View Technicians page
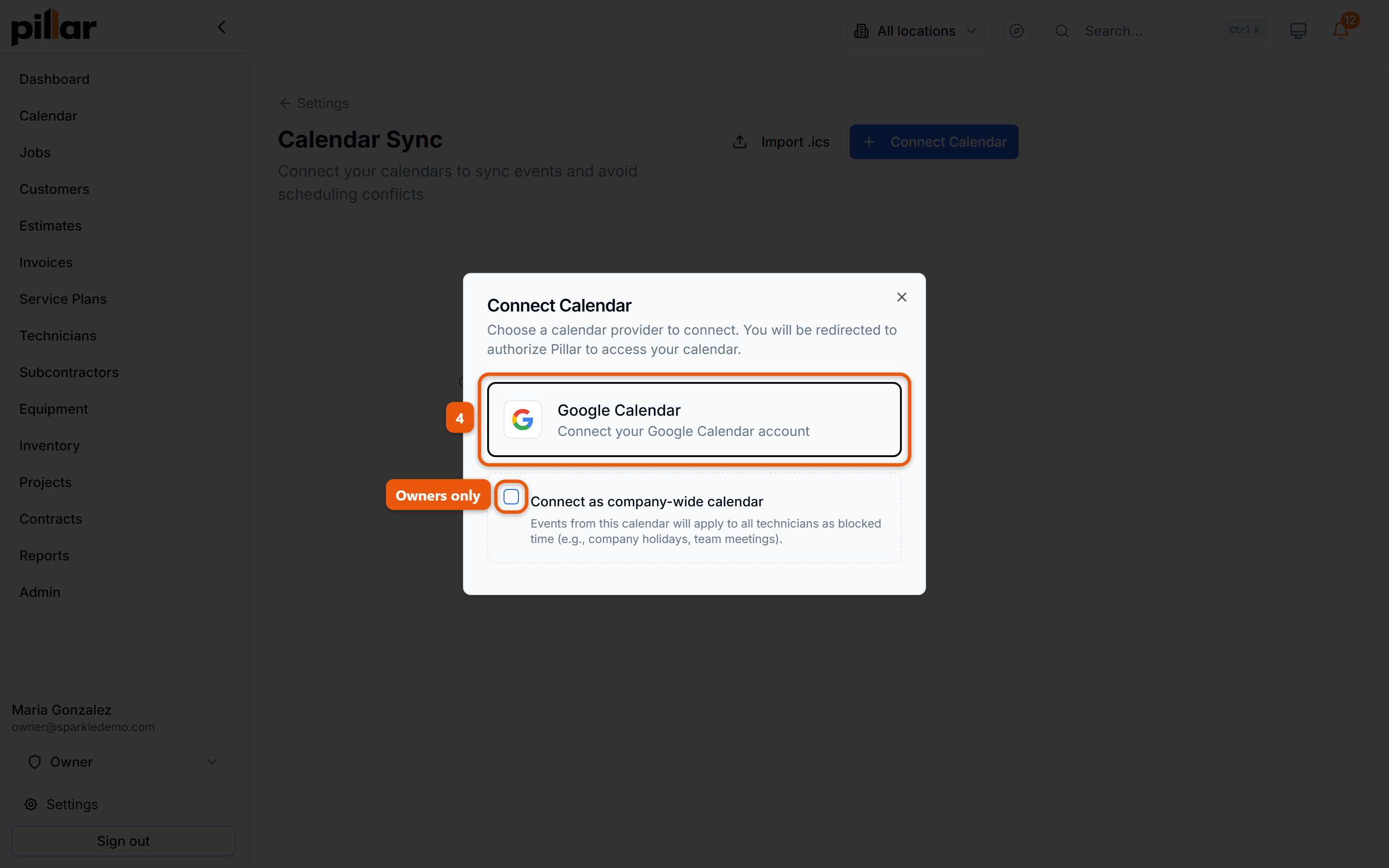Image resolution: width=1389 pixels, height=868 pixels. pos(58,336)
